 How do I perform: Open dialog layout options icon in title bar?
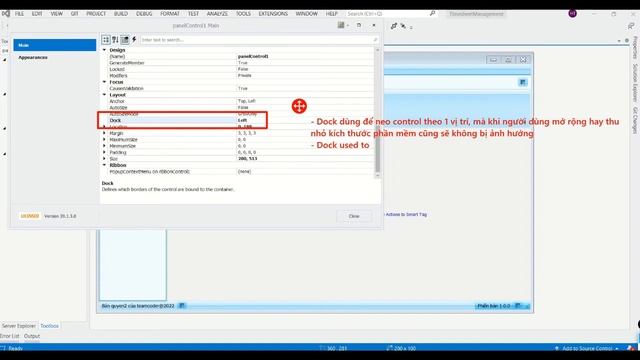click(342, 25)
